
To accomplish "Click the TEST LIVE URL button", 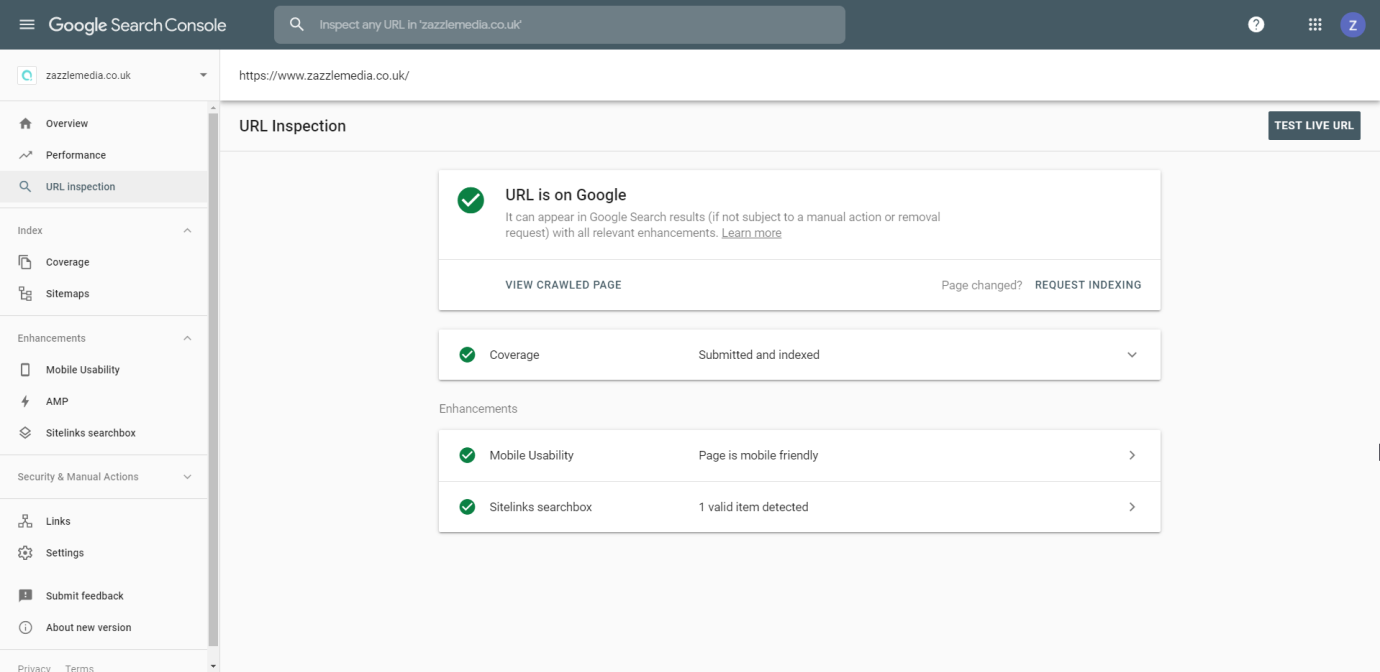I will 1314,125.
